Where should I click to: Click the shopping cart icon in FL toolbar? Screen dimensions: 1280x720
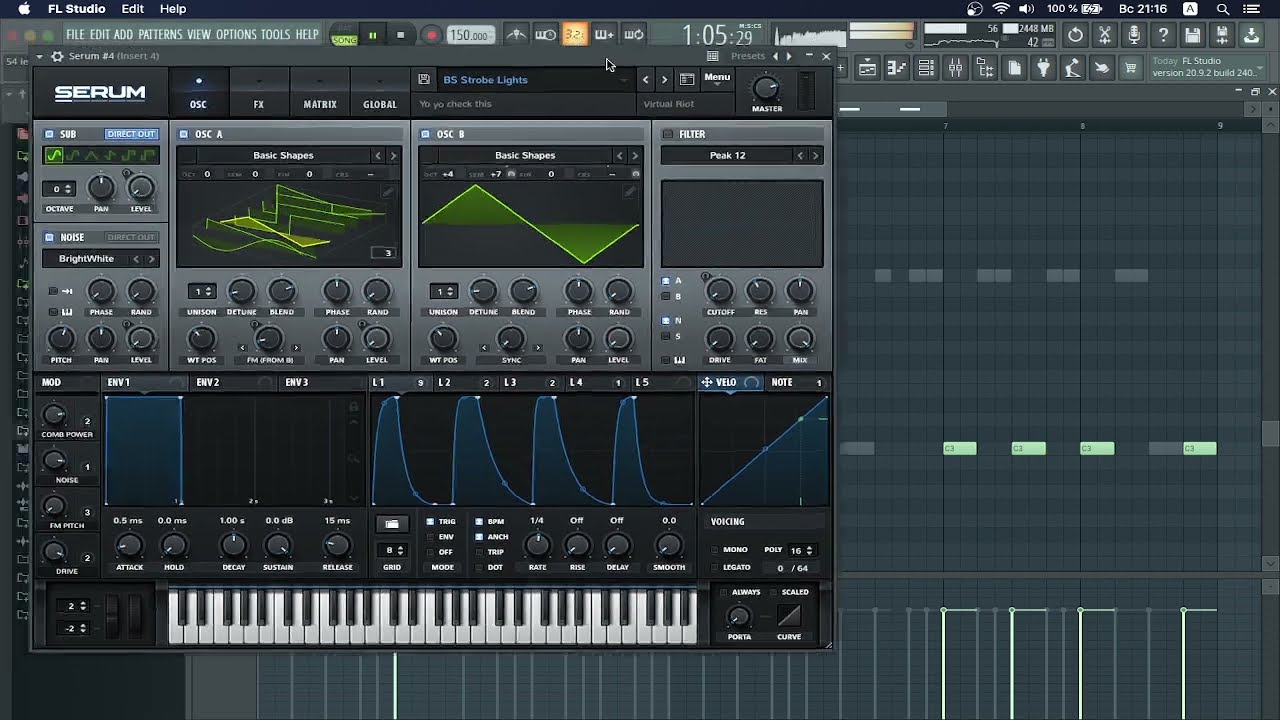pyautogui.click(x=1131, y=68)
